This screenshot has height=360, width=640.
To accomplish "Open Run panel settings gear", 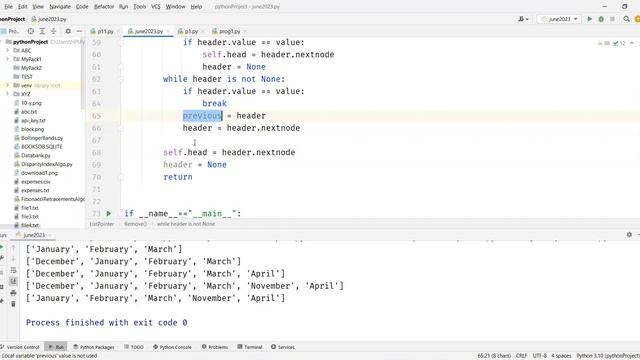I will [629, 235].
